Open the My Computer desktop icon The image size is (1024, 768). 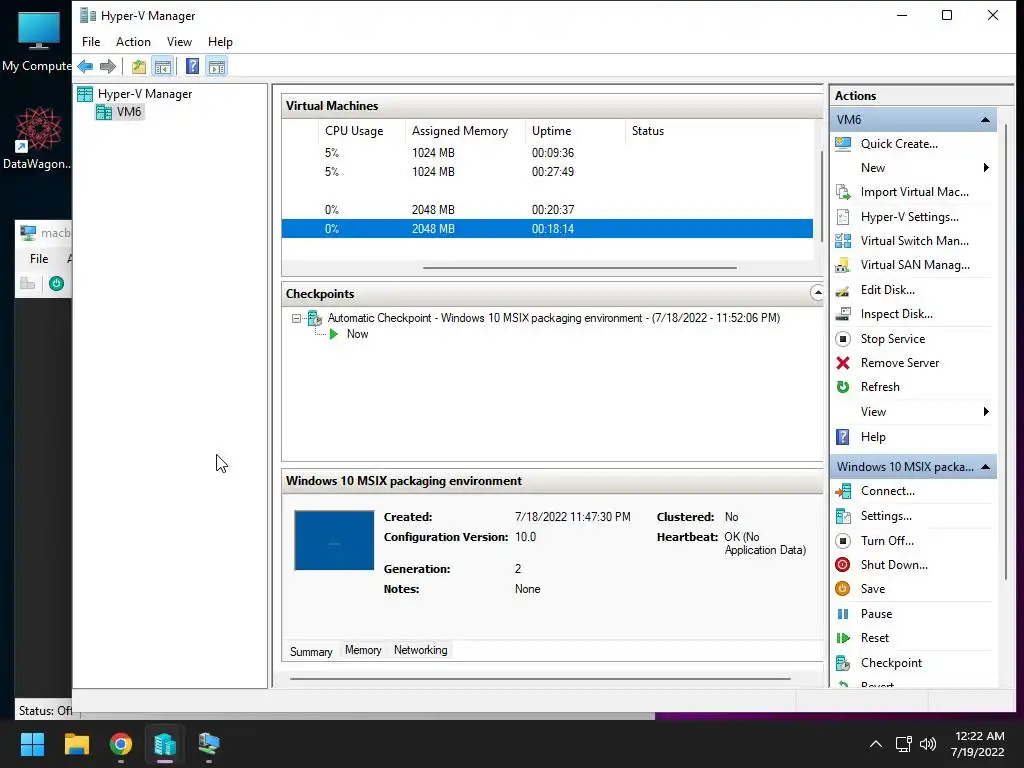(38, 40)
